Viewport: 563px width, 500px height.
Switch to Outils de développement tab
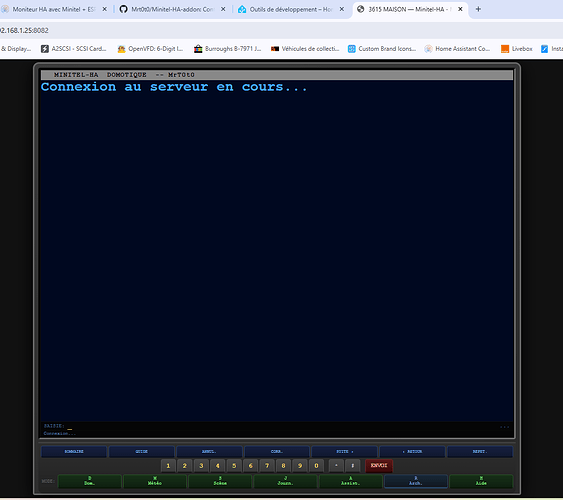(x=291, y=9)
